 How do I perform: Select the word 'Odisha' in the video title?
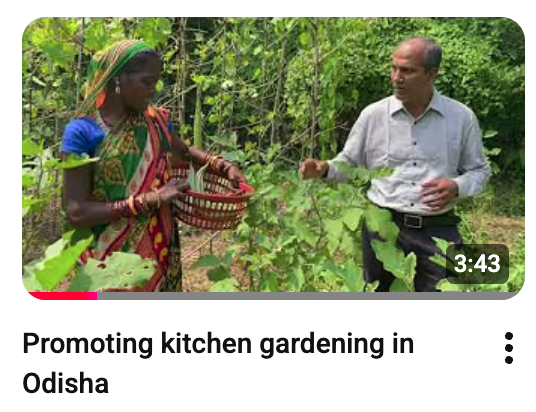coord(66,383)
